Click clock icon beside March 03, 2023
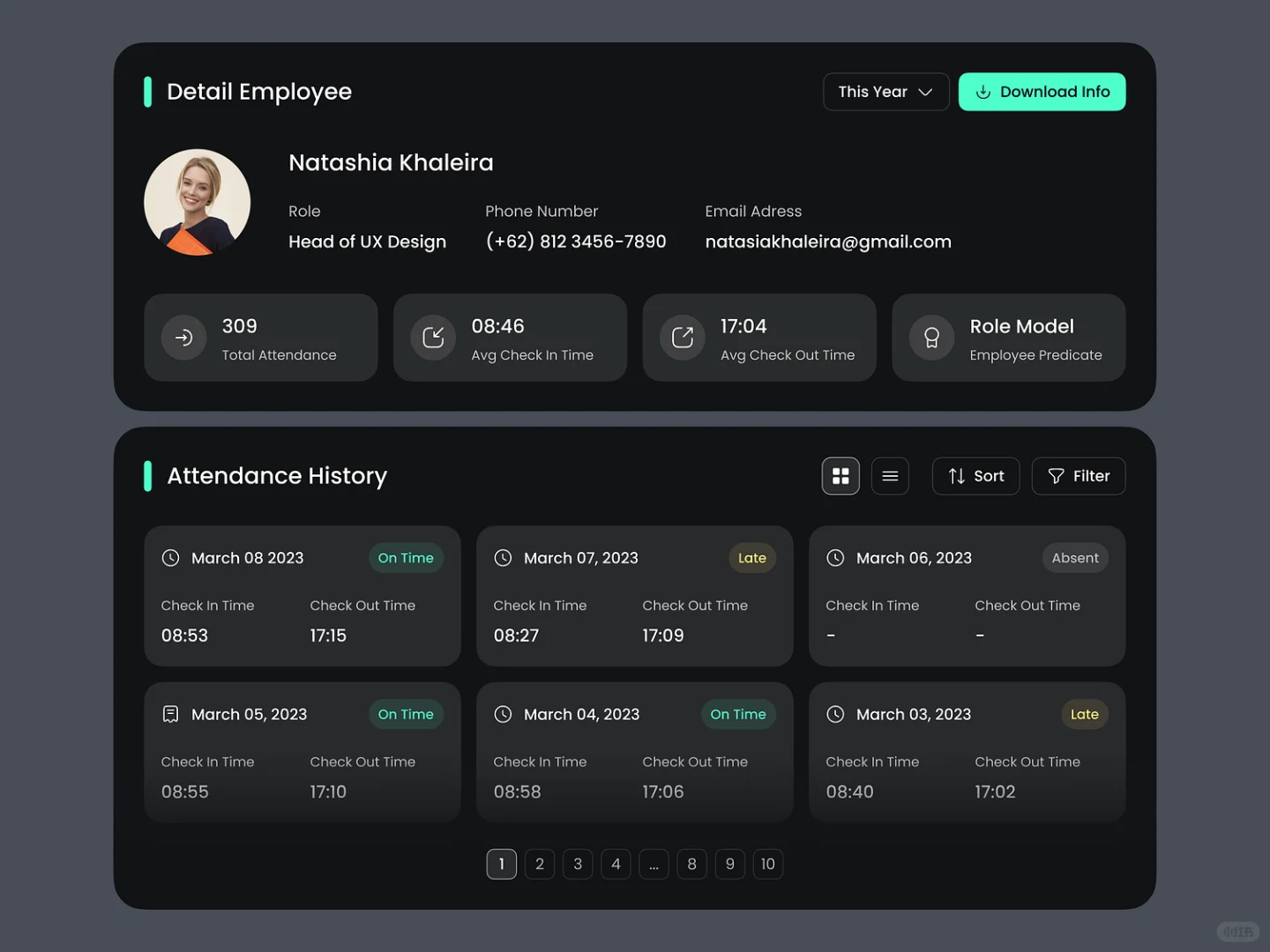 [836, 714]
